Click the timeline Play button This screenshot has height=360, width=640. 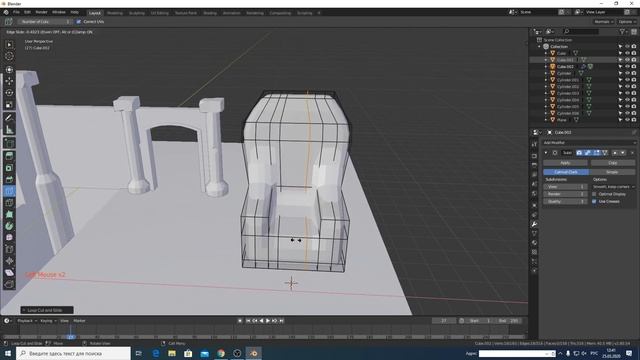(268, 321)
